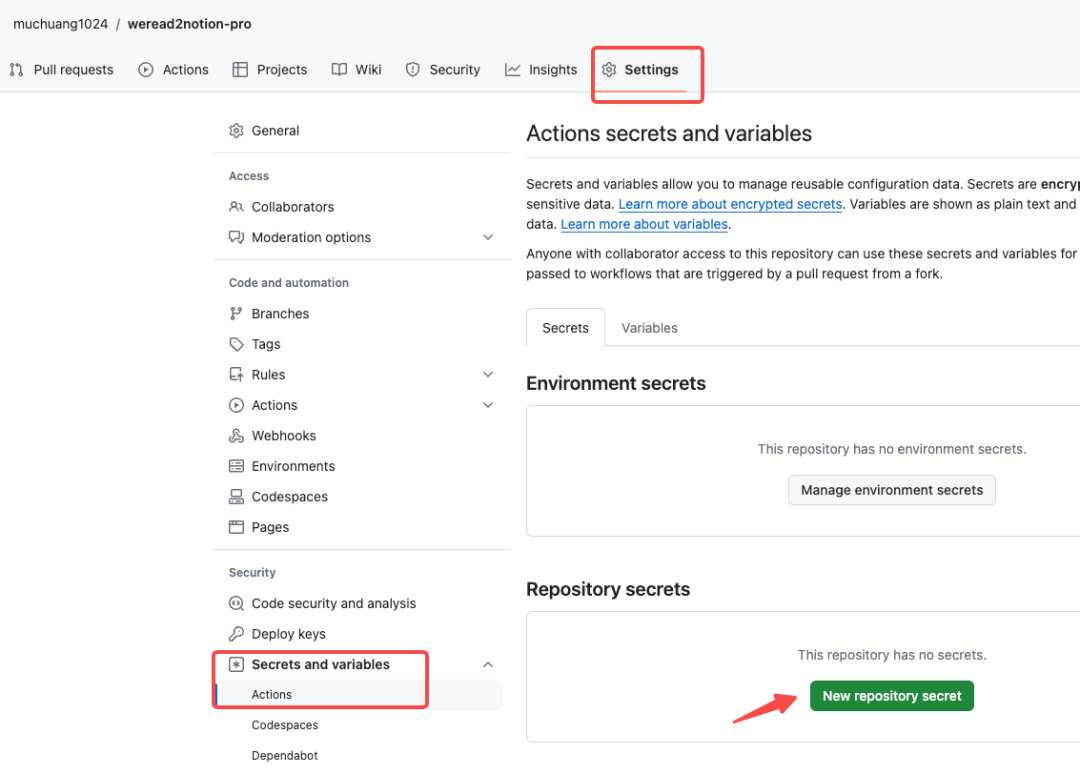Switch to the Variables tab

click(650, 328)
